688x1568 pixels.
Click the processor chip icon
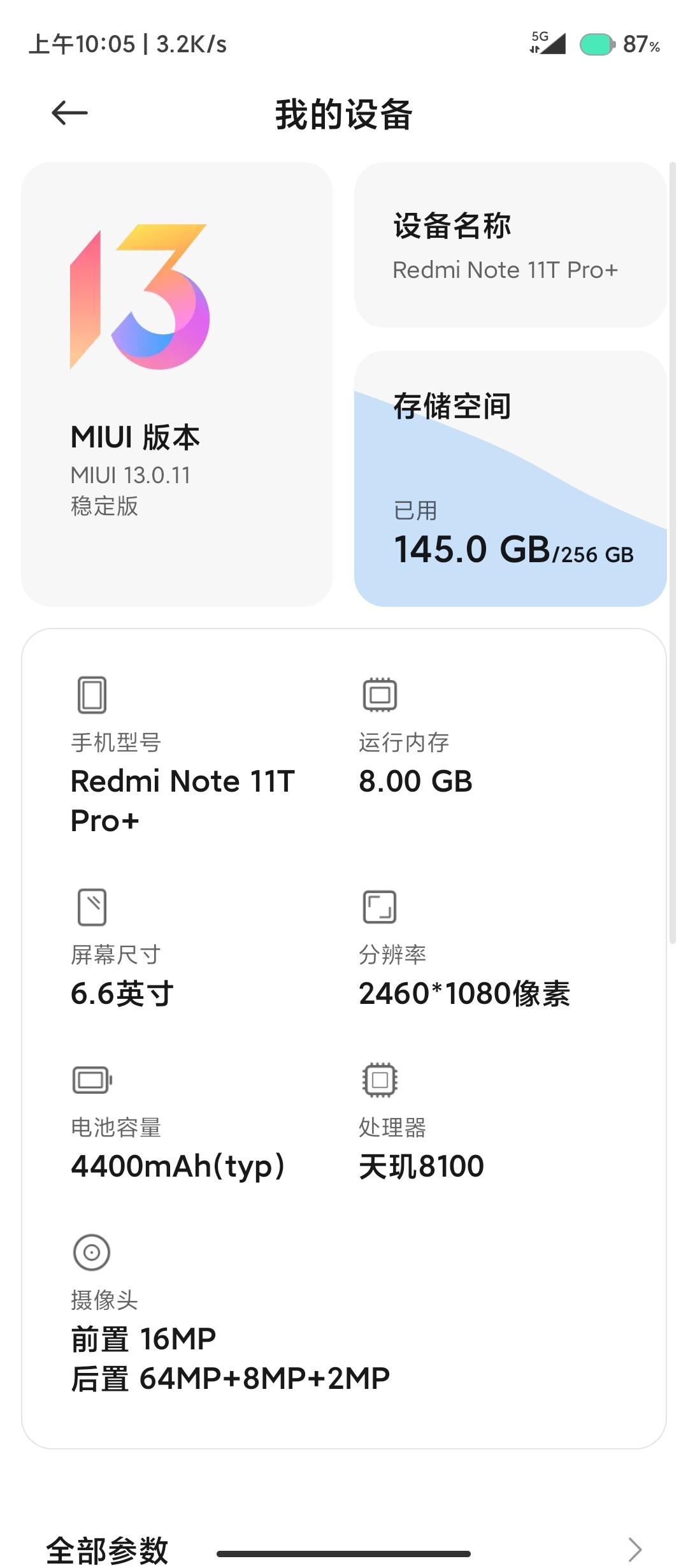[380, 1080]
